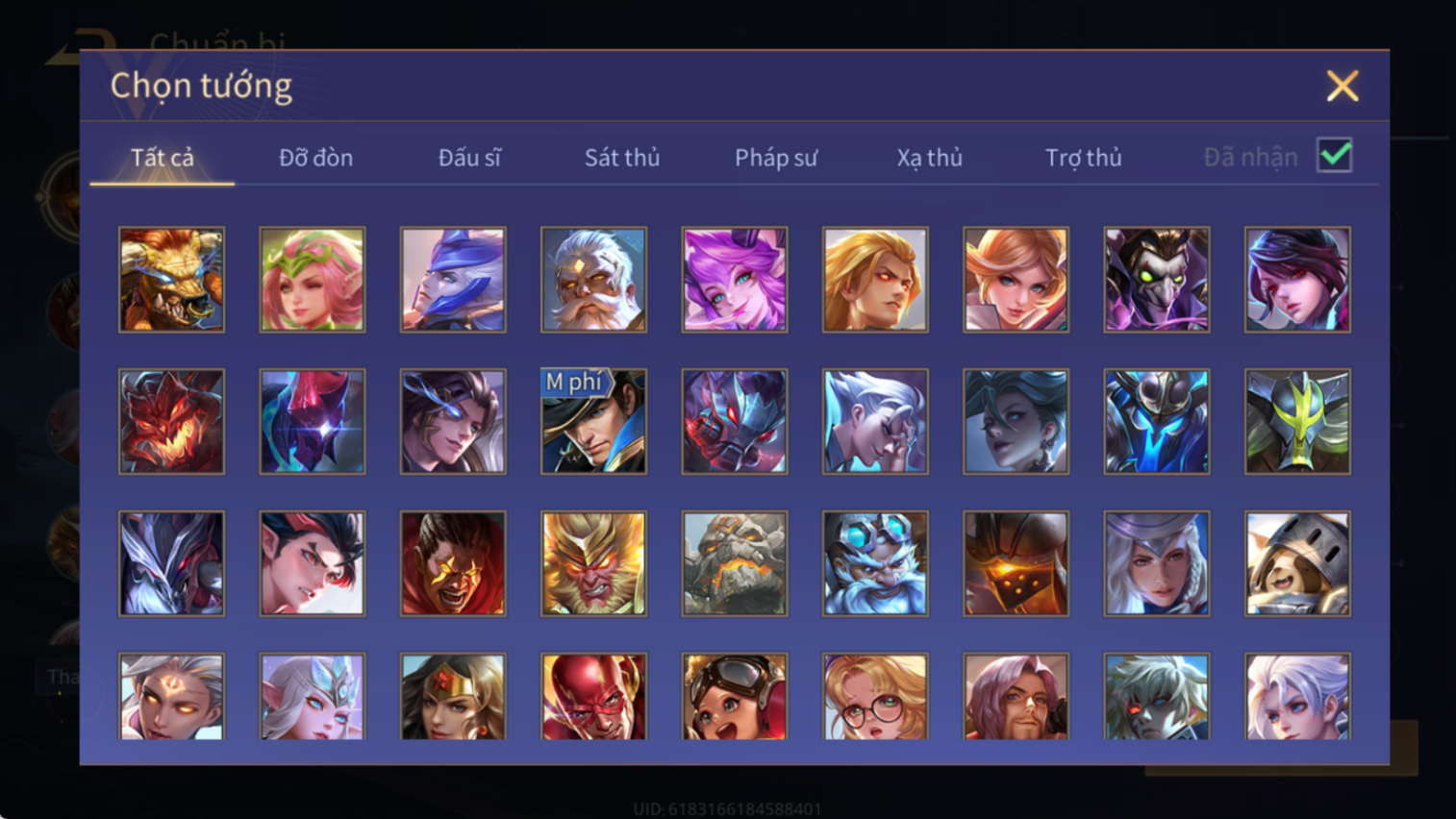1456x819 pixels.
Task: Select the rock golem hero portrait
Action: click(x=735, y=563)
